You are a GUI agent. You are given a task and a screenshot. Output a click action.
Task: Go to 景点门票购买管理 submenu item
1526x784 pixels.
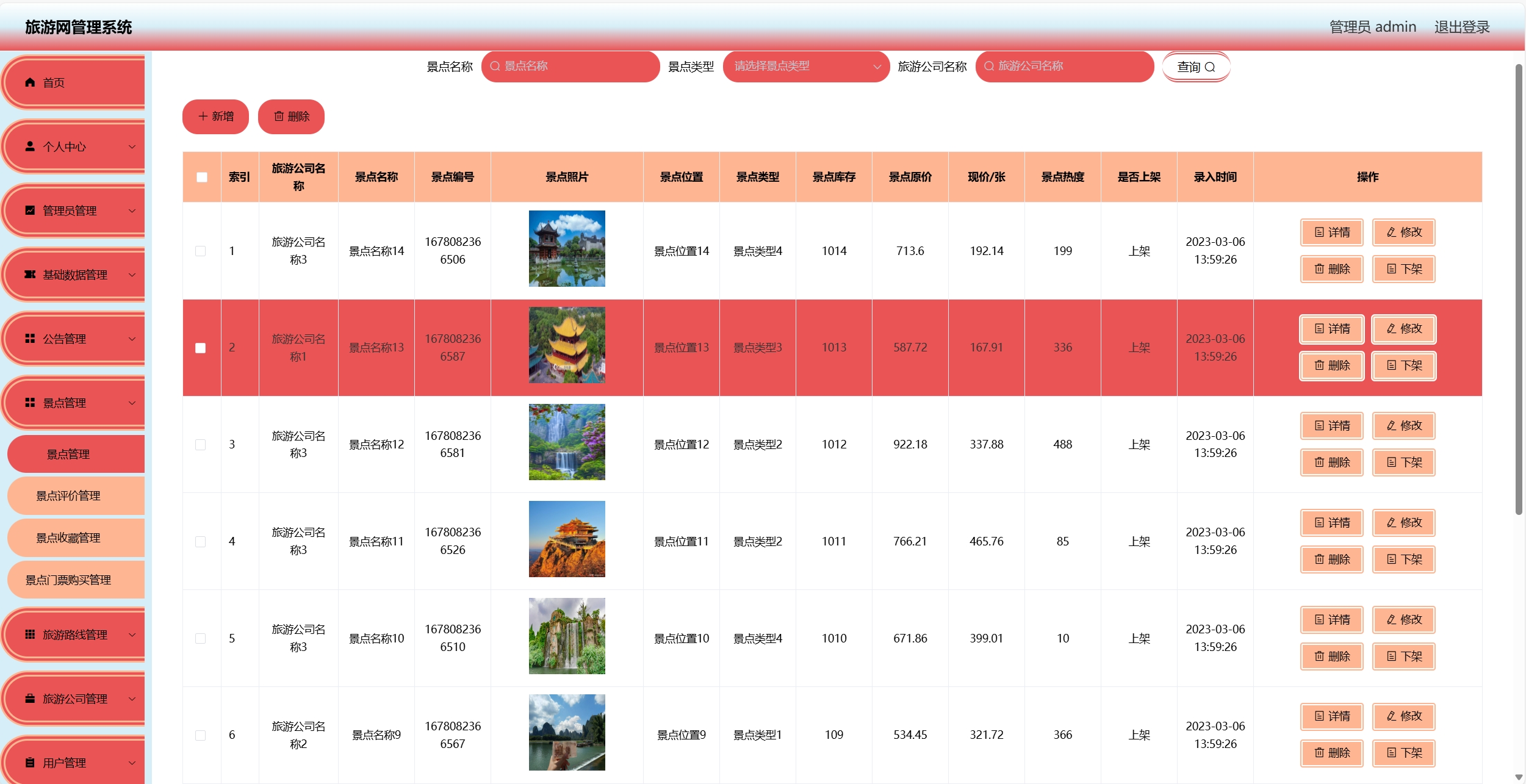tap(68, 580)
